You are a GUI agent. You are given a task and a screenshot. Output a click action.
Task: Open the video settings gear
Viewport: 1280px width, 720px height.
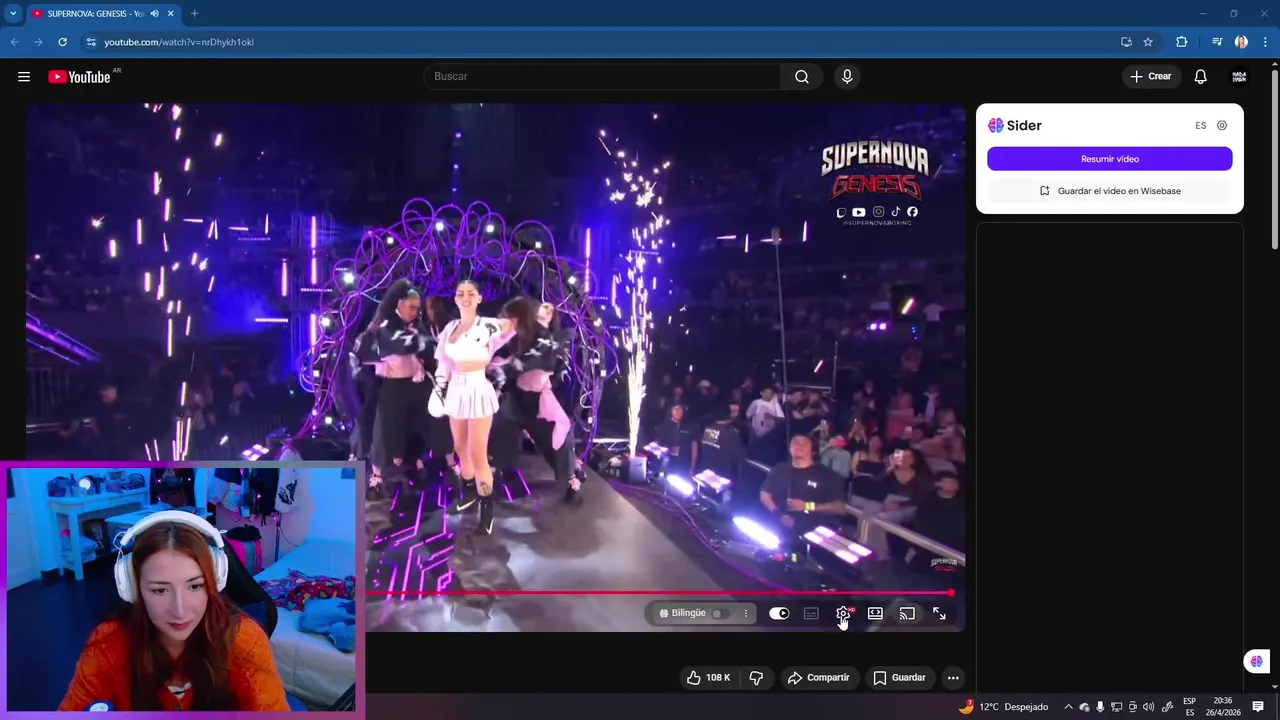point(843,613)
